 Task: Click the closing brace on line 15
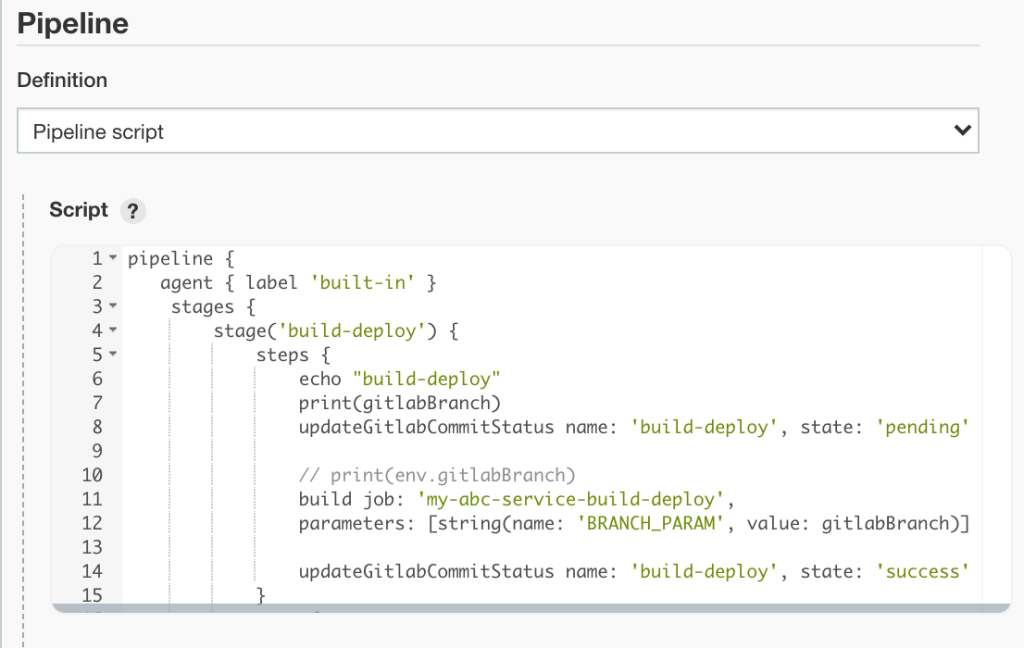[x=261, y=595]
